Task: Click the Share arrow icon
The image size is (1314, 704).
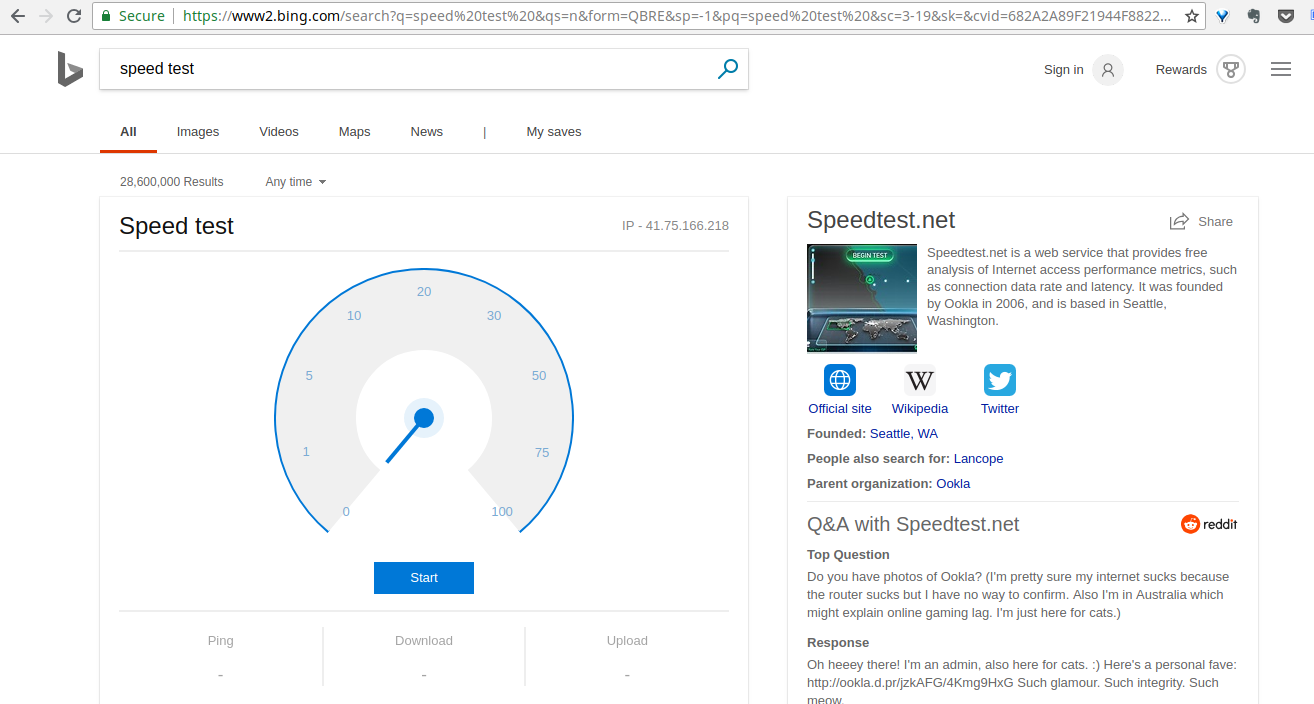Action: 1179,221
